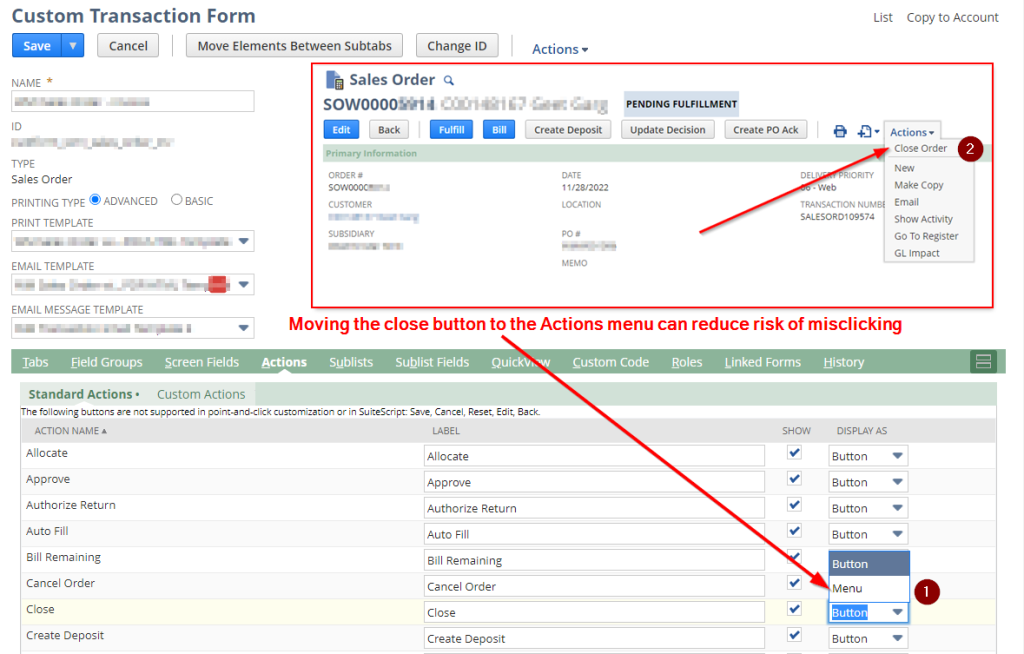Select the ADVANCED printing type
1024x654 pixels.
(x=95, y=200)
